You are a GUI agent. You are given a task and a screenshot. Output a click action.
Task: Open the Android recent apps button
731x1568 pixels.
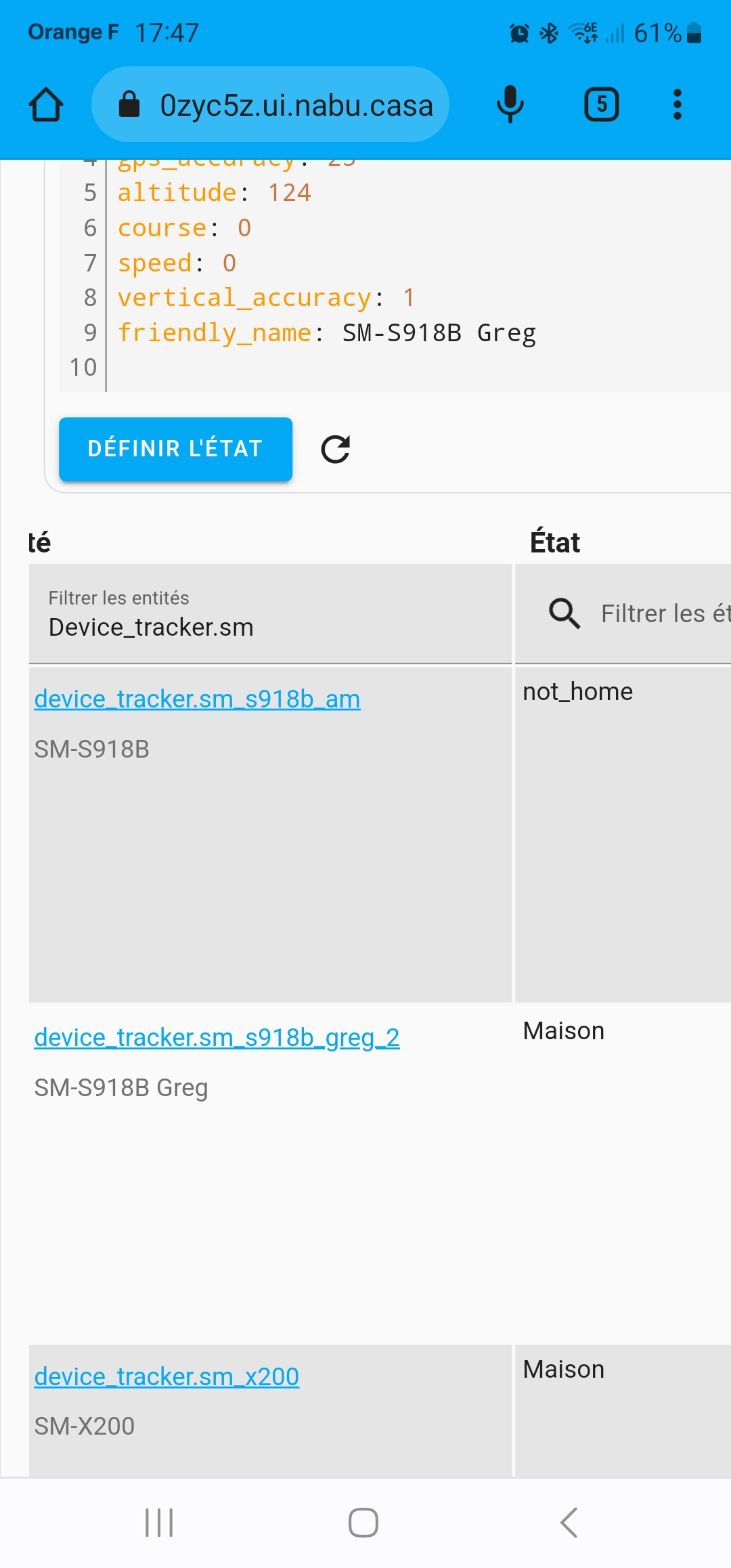coord(159,1523)
